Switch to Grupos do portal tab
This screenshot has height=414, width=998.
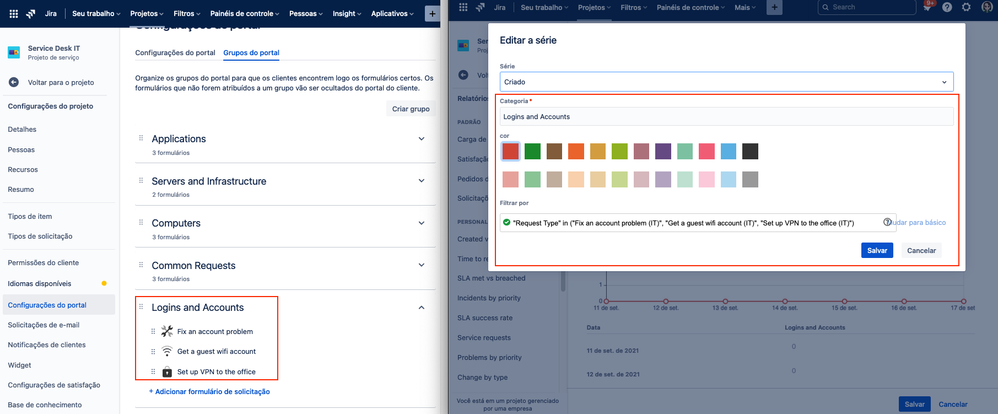click(x=251, y=52)
